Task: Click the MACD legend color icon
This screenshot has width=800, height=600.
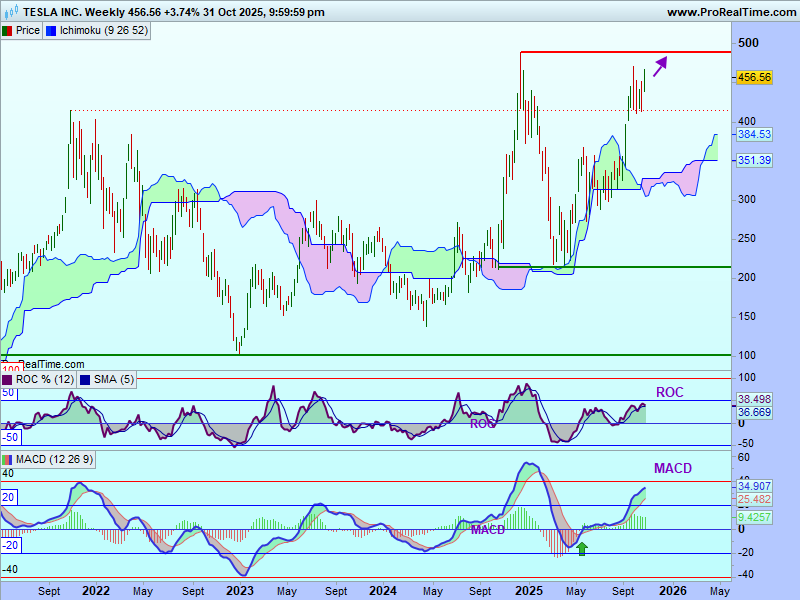Action: click(x=7, y=459)
